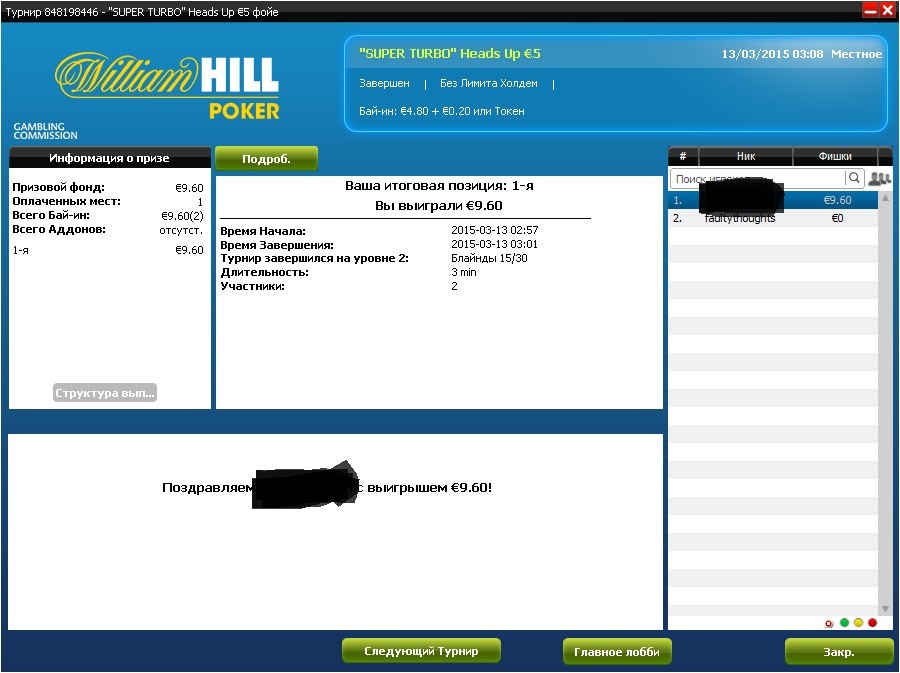Open the Структура вып... payout structure
This screenshot has width=900, height=673.
point(105,393)
